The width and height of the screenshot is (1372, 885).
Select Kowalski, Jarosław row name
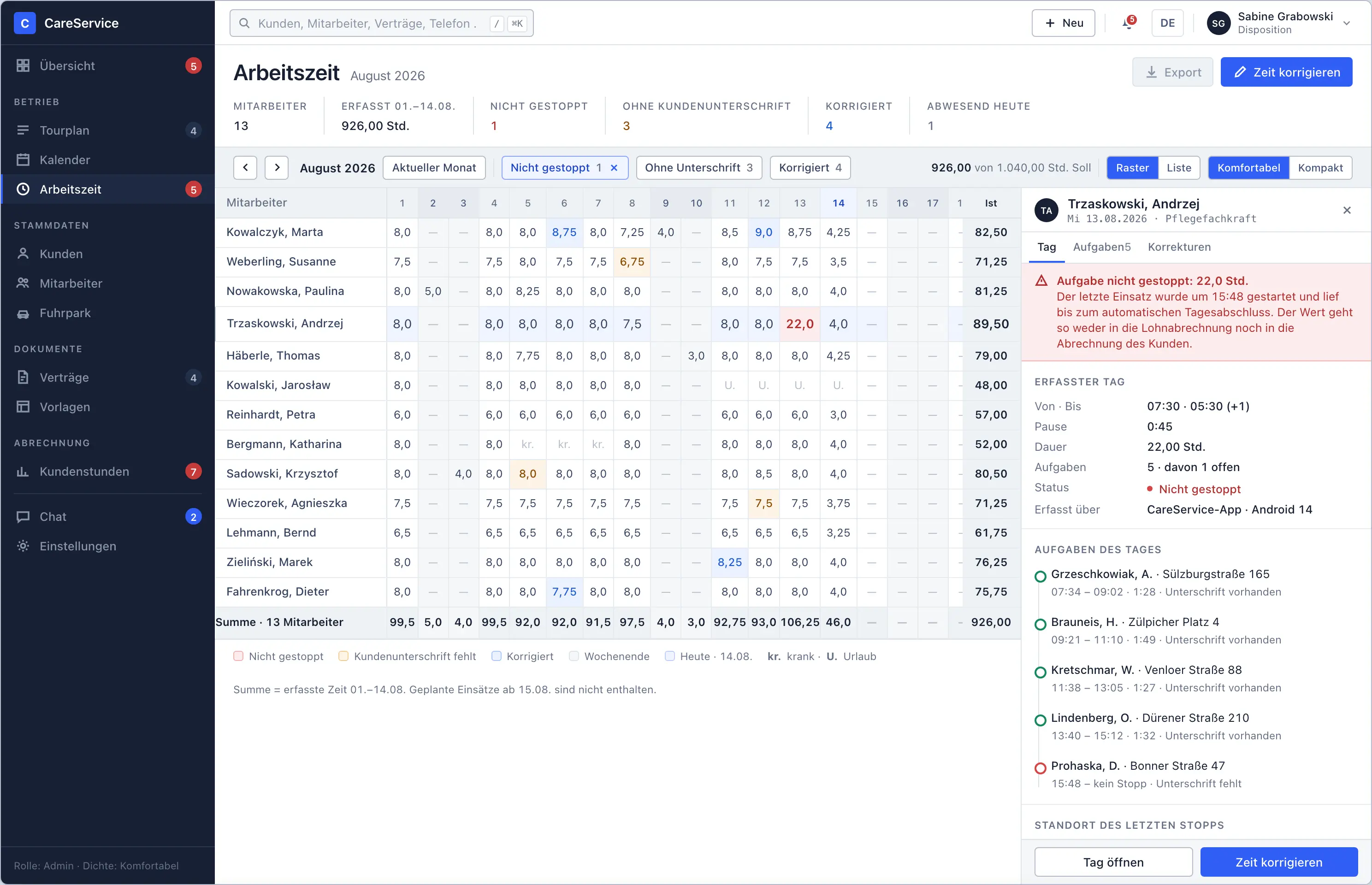(x=278, y=385)
